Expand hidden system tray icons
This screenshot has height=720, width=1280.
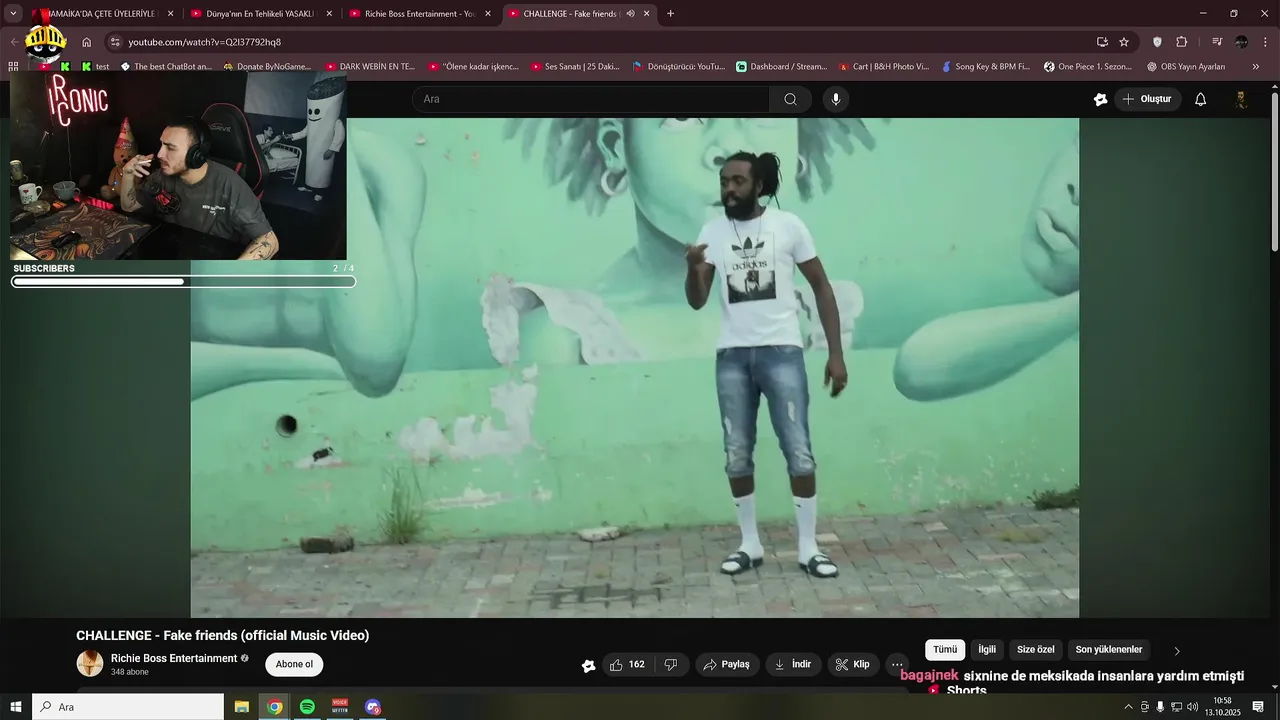pos(1129,707)
